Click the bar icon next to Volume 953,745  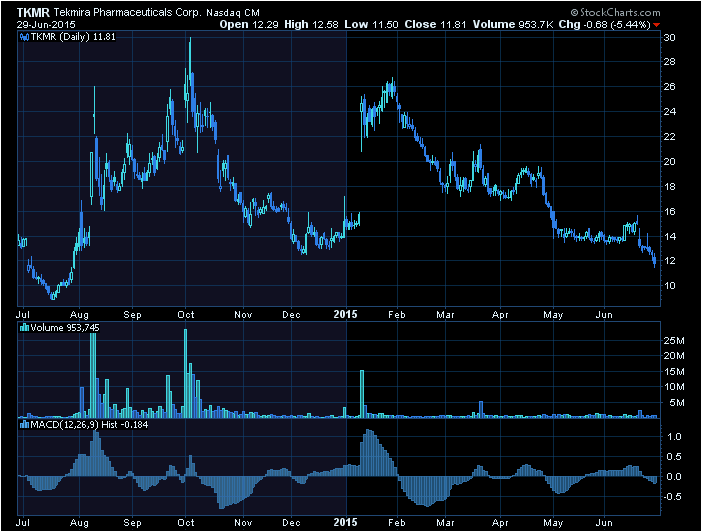(x=24, y=328)
